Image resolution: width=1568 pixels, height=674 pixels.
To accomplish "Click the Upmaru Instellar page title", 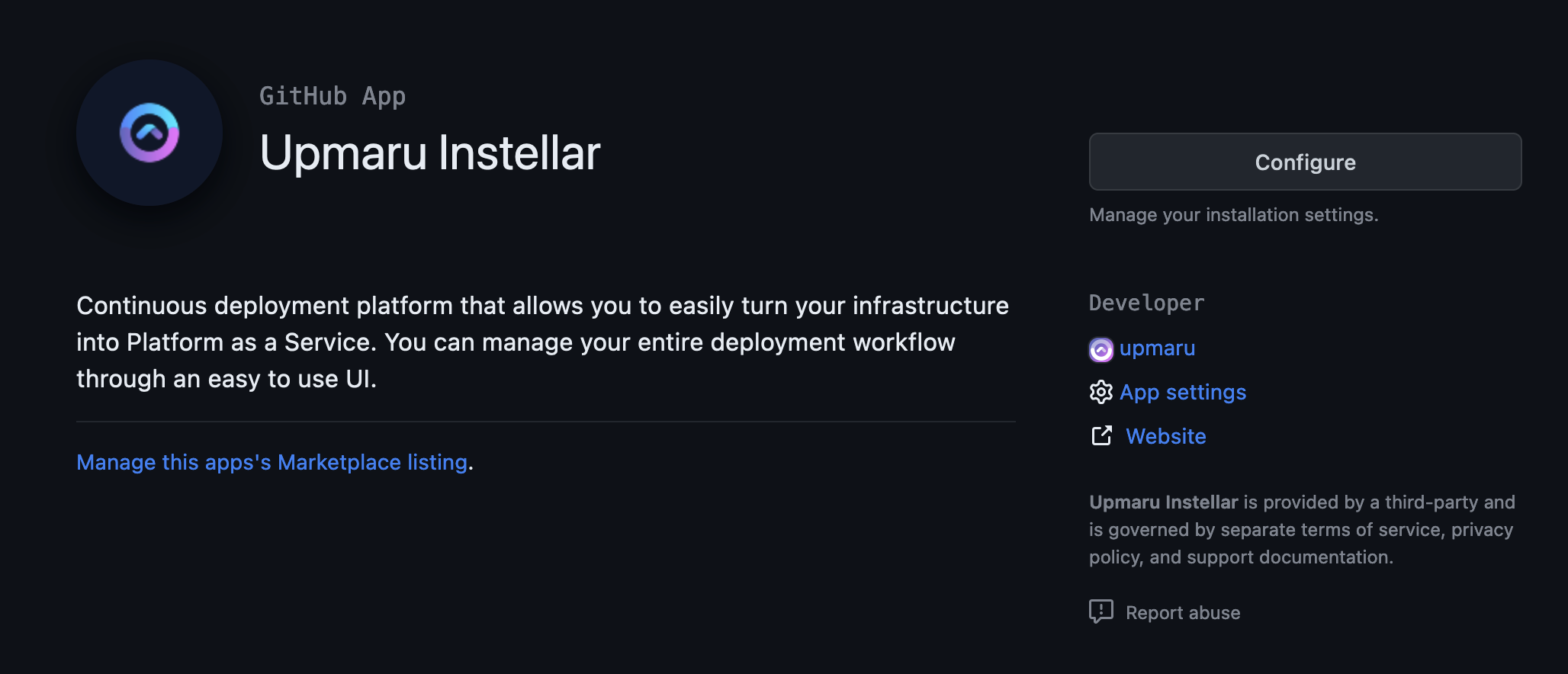I will click(430, 152).
